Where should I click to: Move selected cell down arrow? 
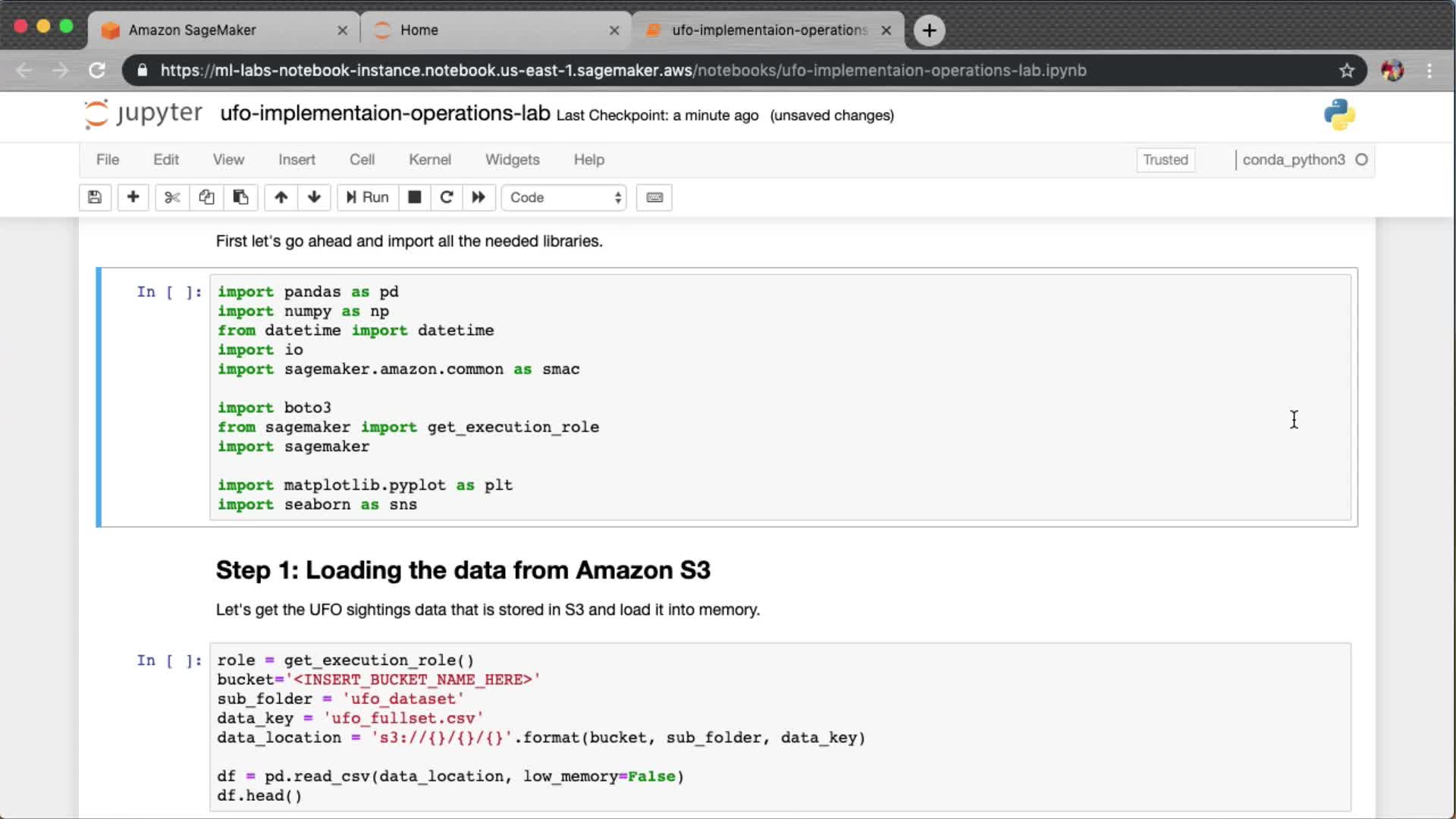[314, 197]
